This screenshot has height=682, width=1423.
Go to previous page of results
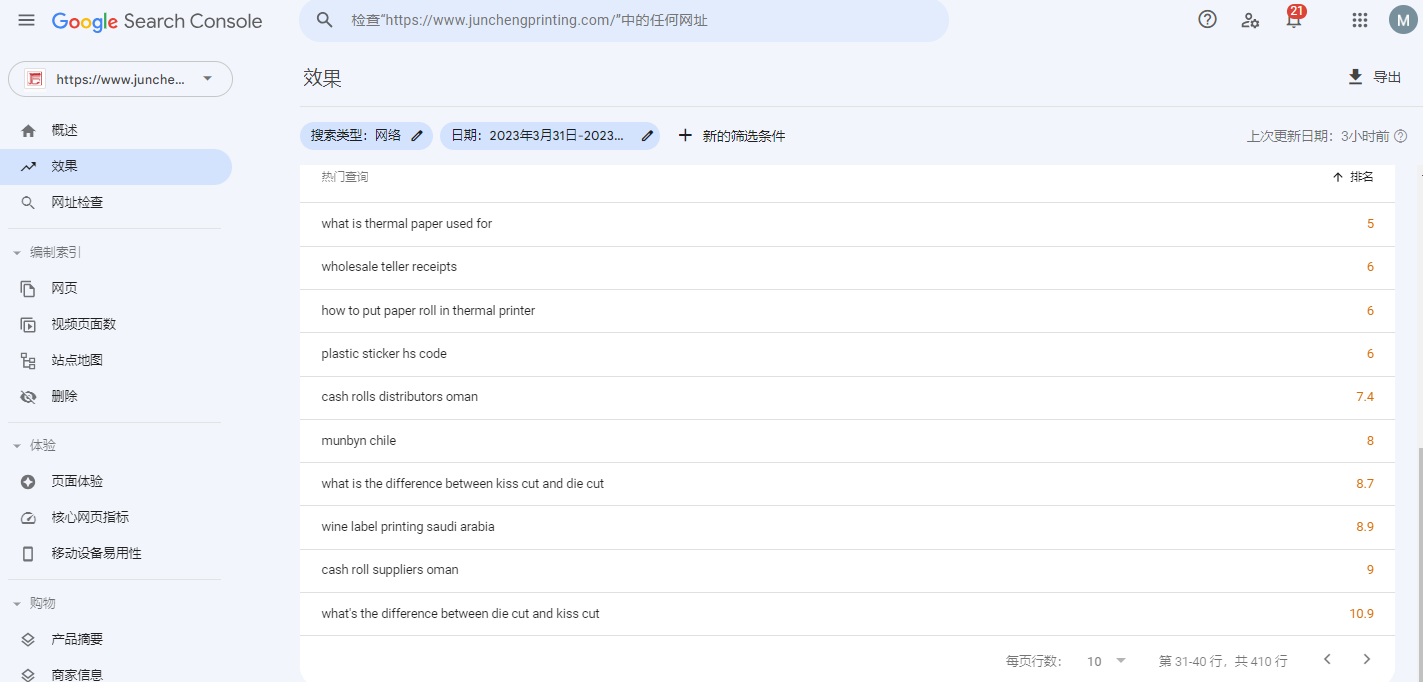pos(1327,659)
